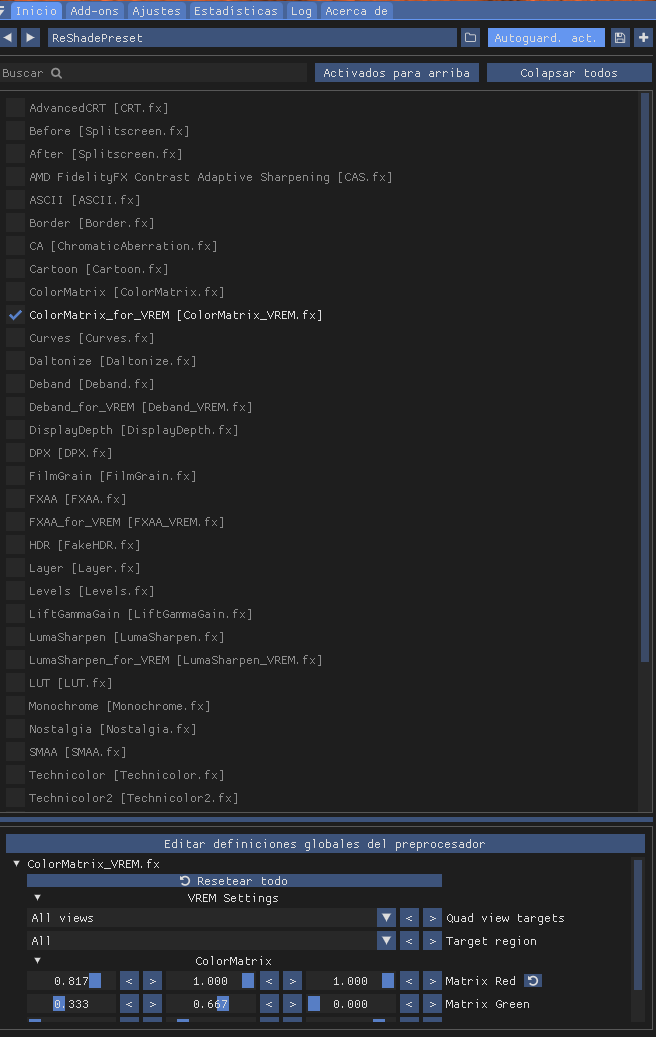Enable the SMAA effect checkbox

(x=15, y=752)
